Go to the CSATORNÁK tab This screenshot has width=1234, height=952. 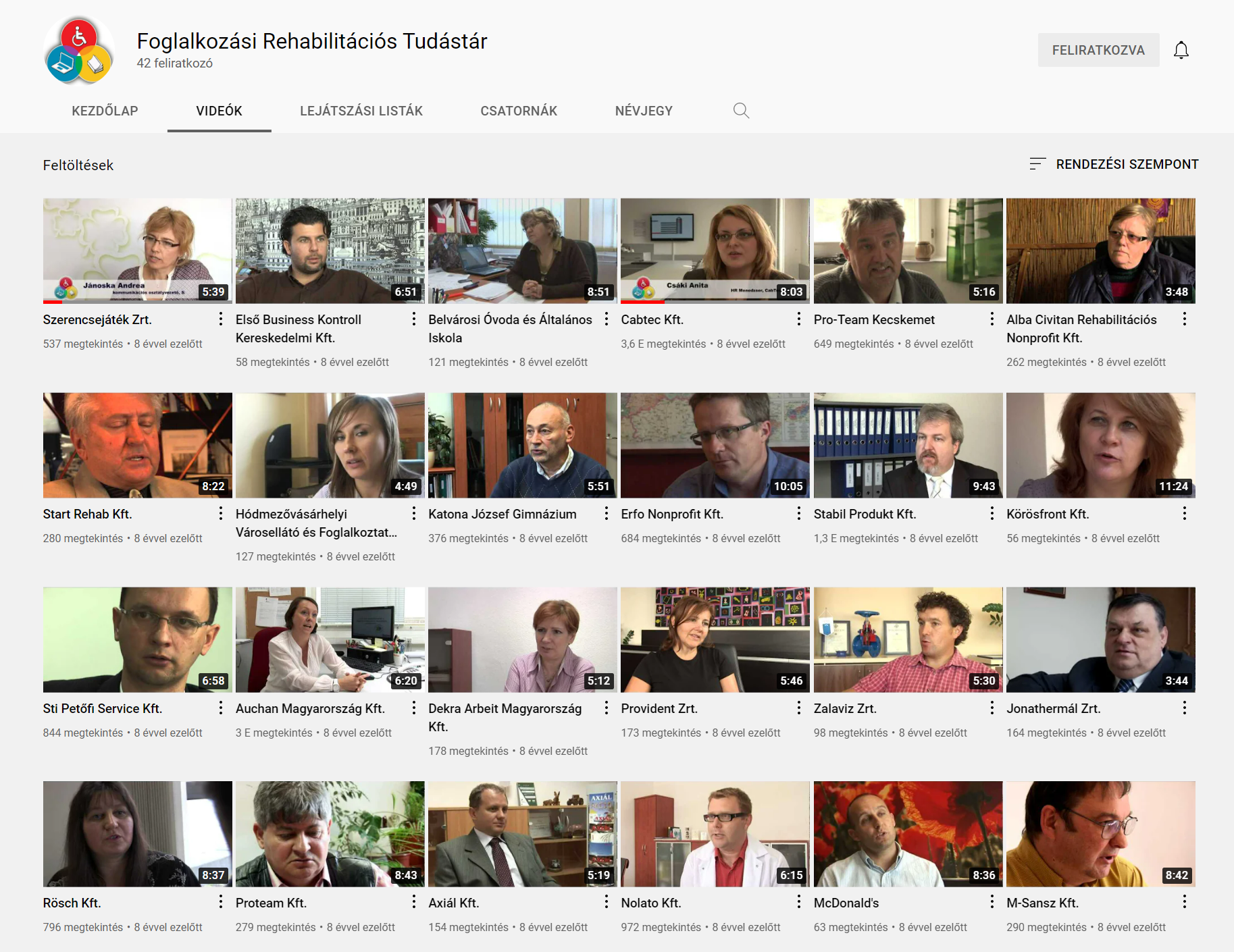[x=519, y=111]
